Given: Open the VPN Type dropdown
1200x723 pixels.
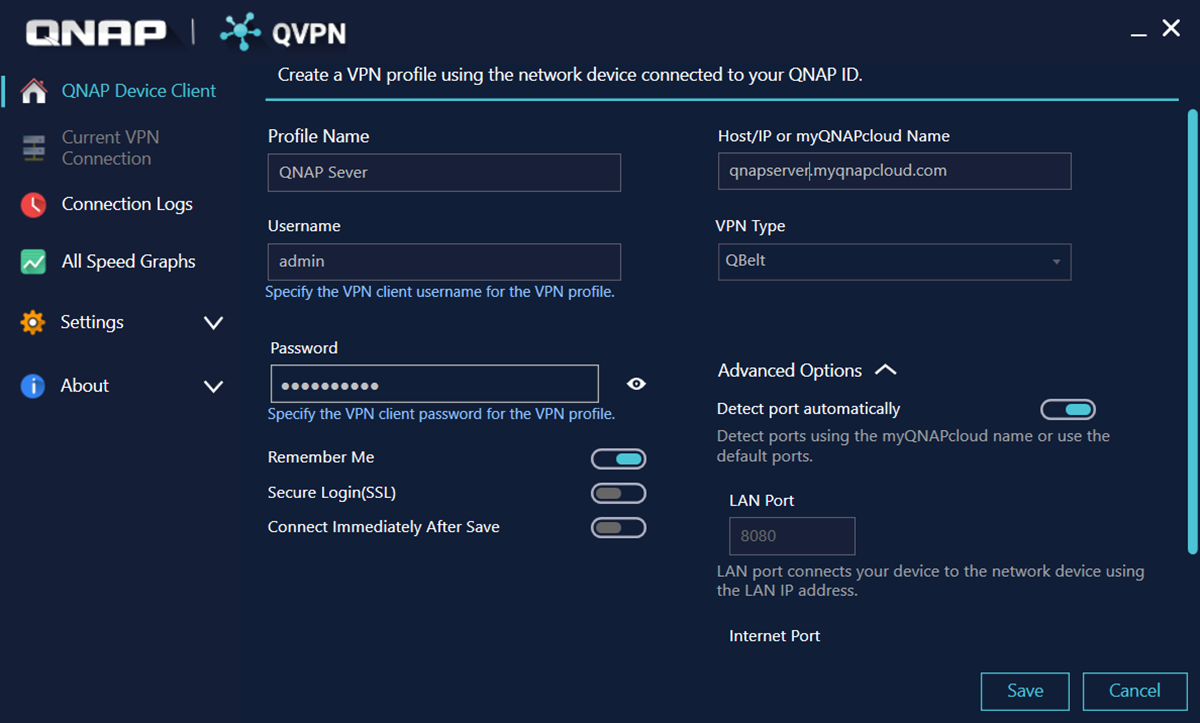Looking at the screenshot, I should click(x=1057, y=261).
